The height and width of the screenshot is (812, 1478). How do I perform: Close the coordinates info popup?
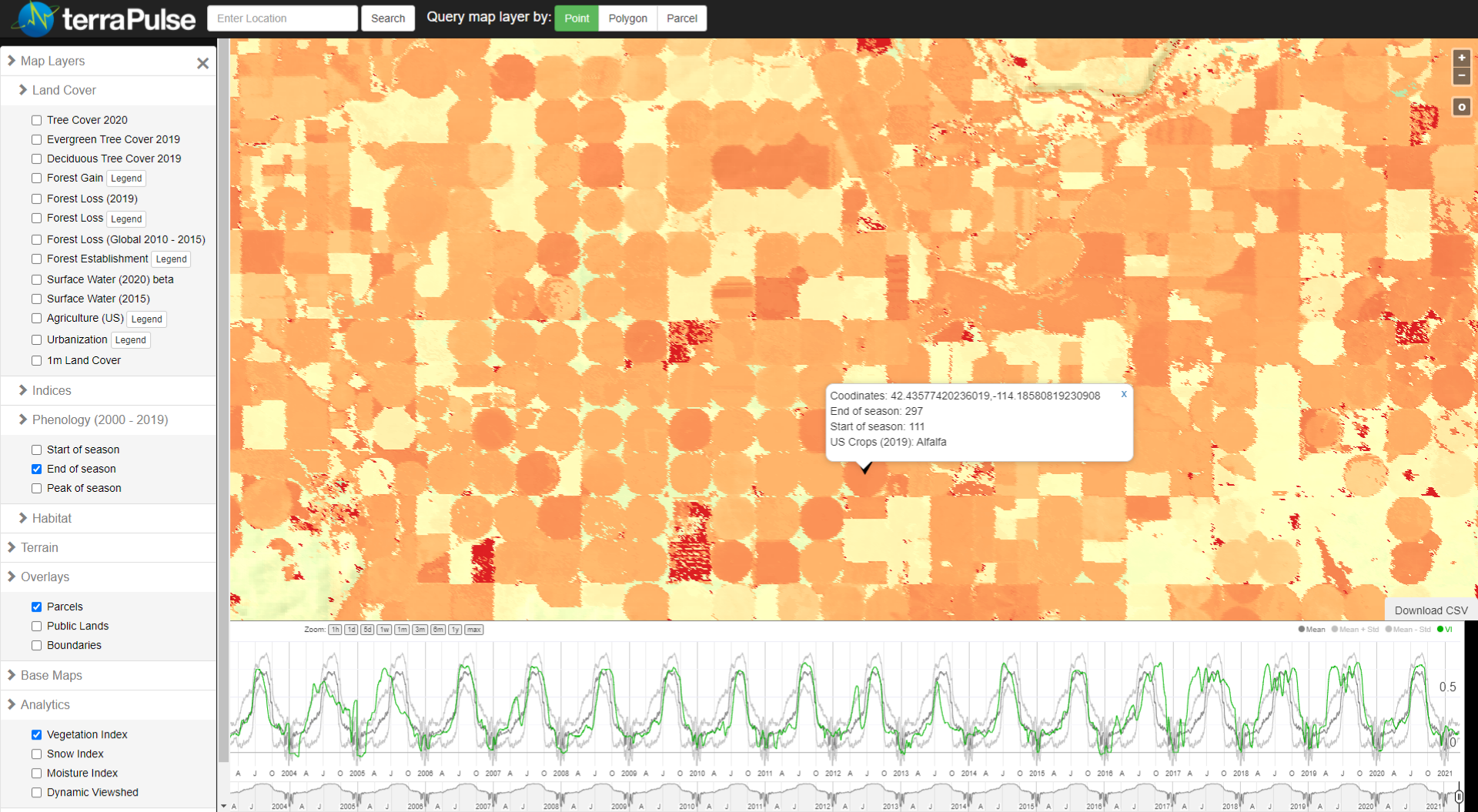tap(1124, 394)
